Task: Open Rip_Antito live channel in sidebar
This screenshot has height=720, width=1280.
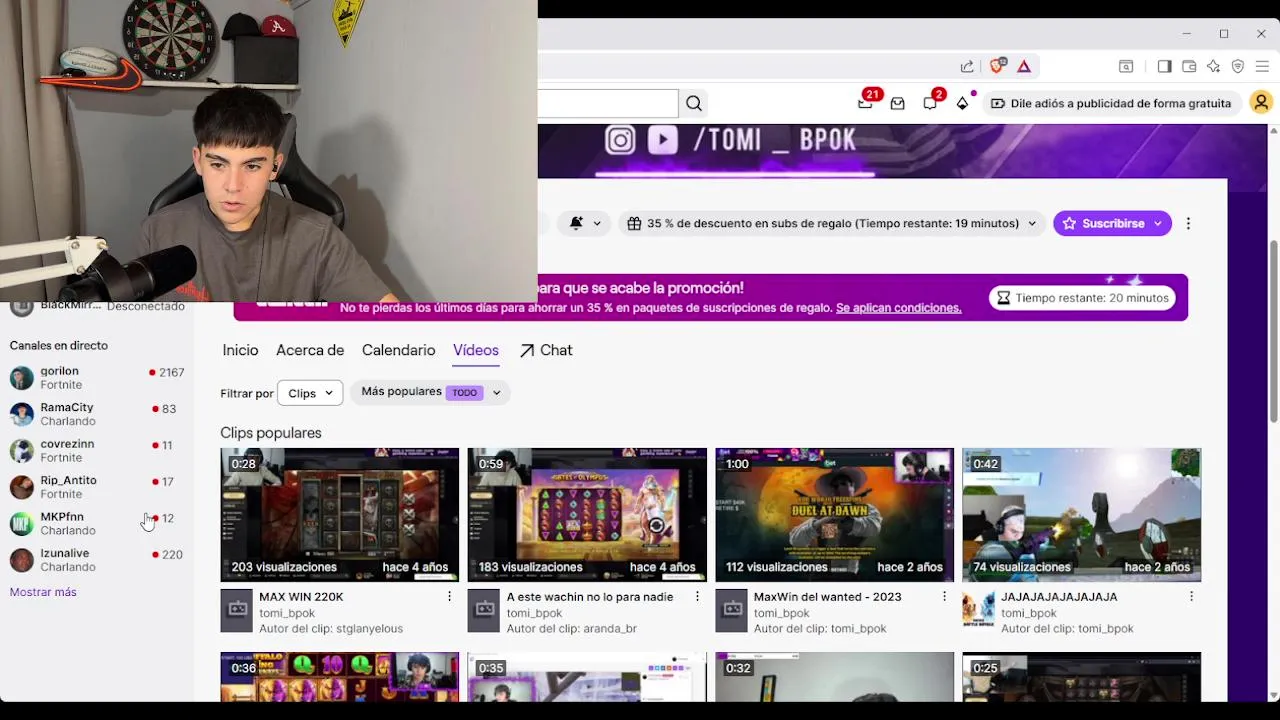Action: [x=97, y=487]
